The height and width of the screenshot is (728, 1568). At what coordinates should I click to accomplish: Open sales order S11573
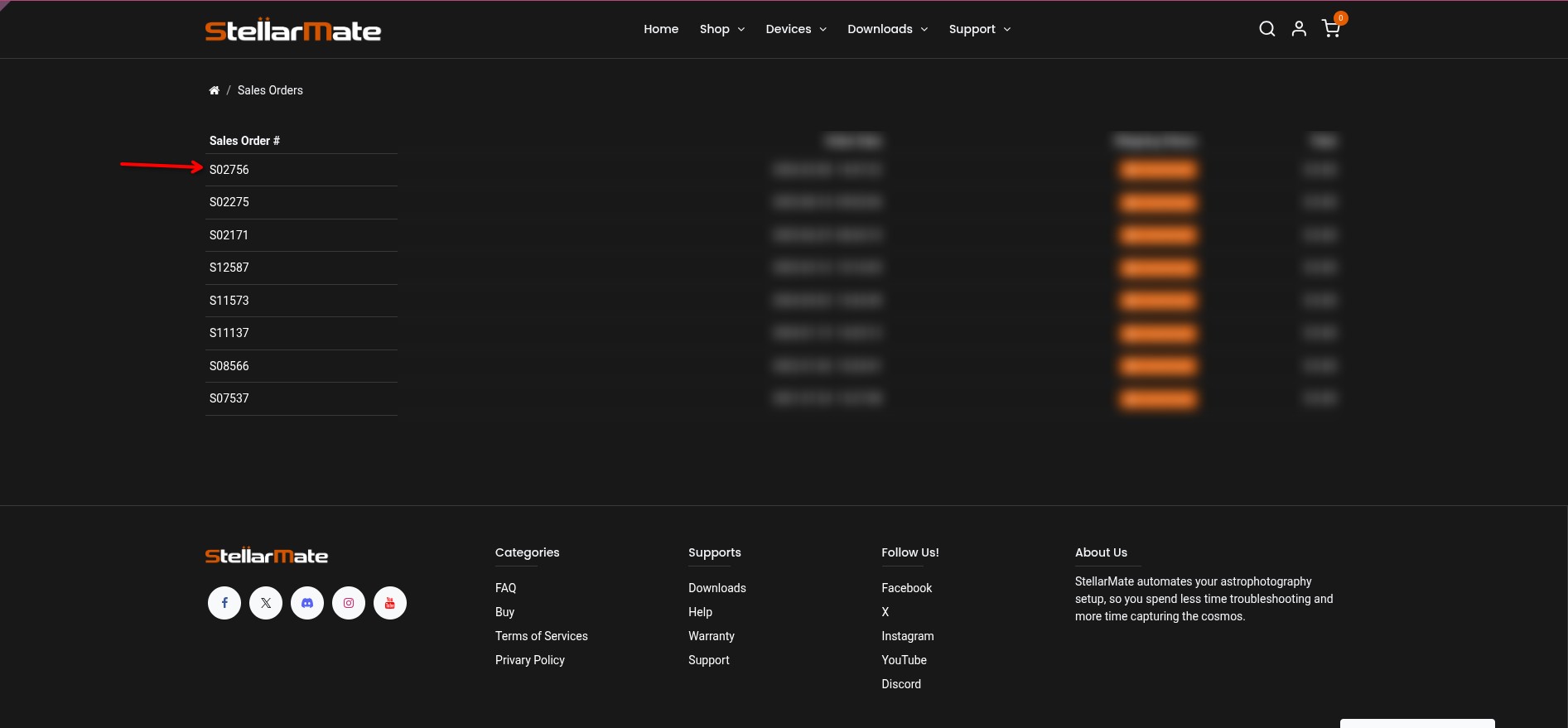click(229, 301)
